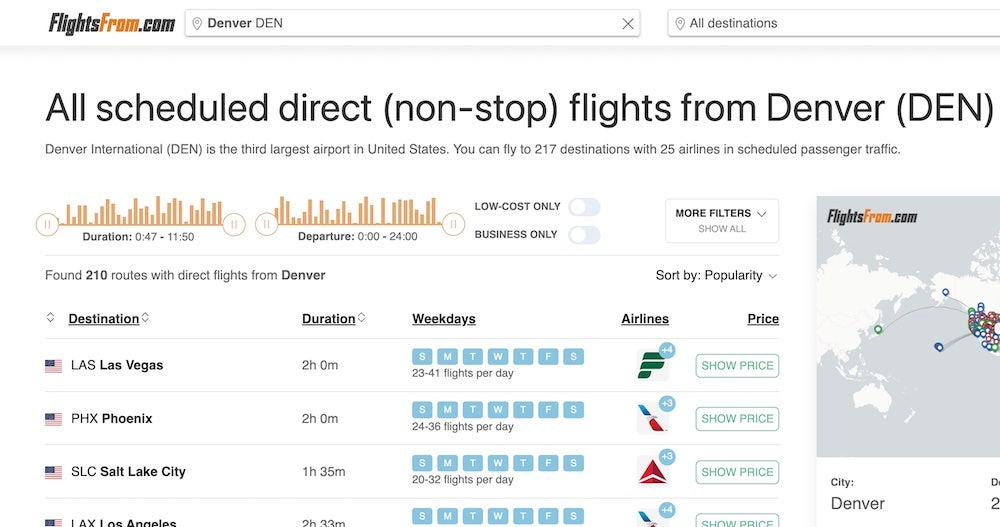The height and width of the screenshot is (527, 1000).
Task: Click the location pin in destinations field
Action: click(x=679, y=24)
